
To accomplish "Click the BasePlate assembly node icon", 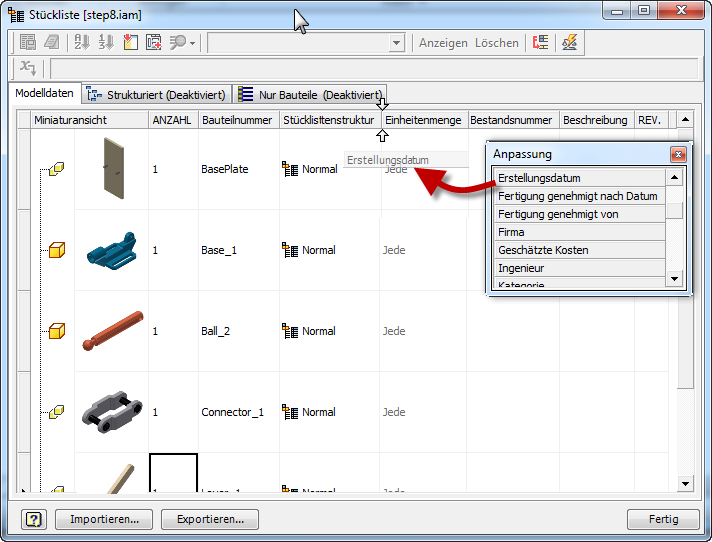I will tap(57, 169).
